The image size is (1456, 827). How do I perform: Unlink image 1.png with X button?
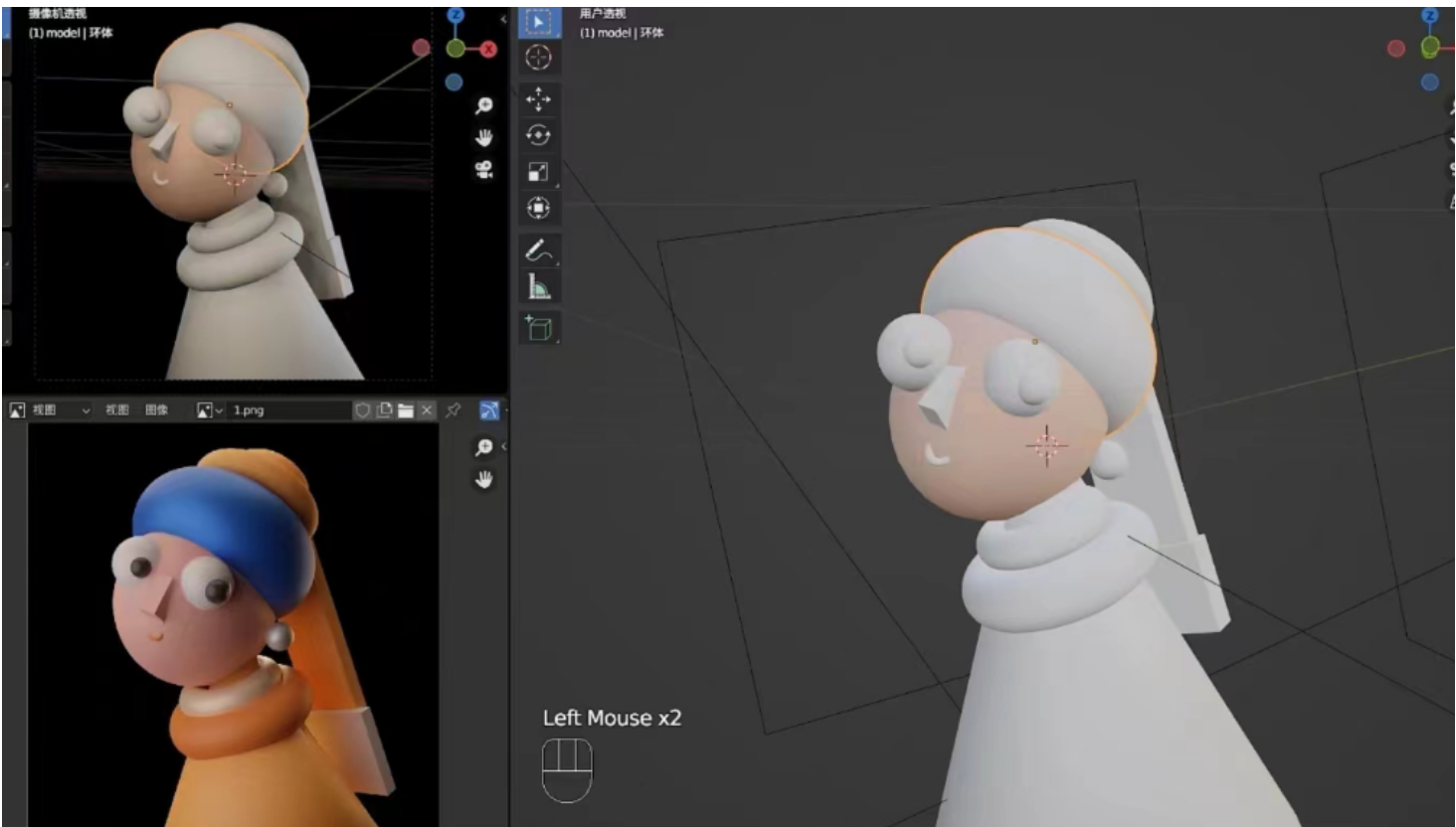tap(427, 410)
